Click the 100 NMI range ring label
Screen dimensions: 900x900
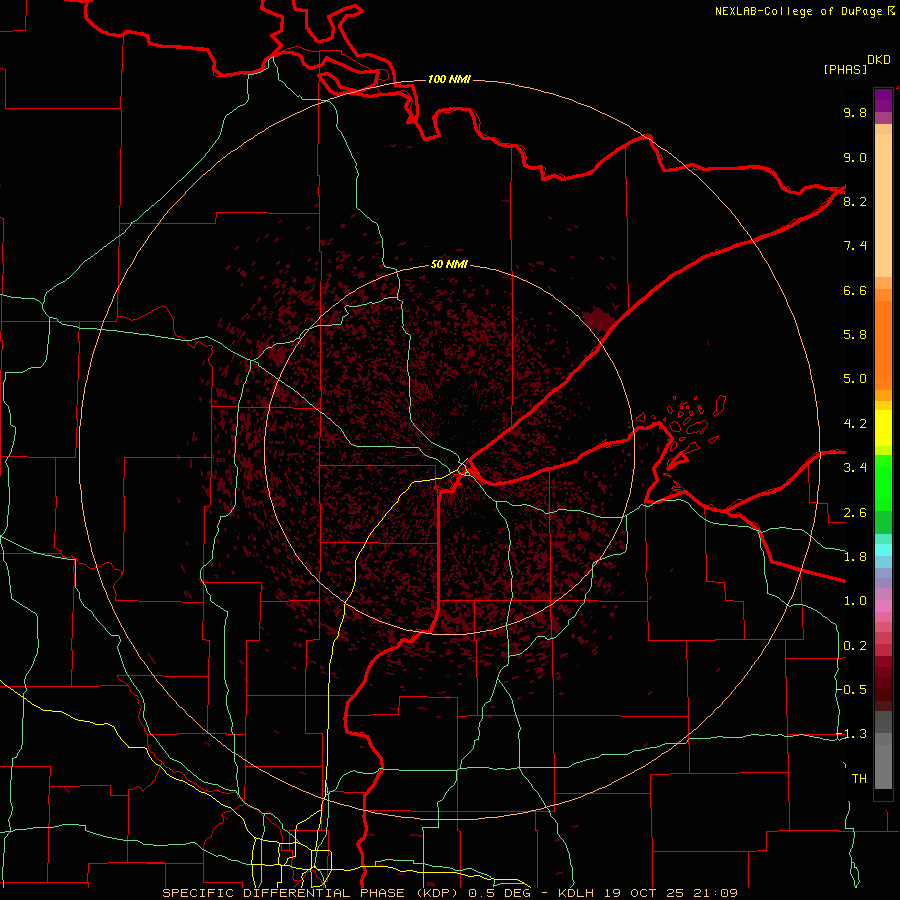click(449, 79)
